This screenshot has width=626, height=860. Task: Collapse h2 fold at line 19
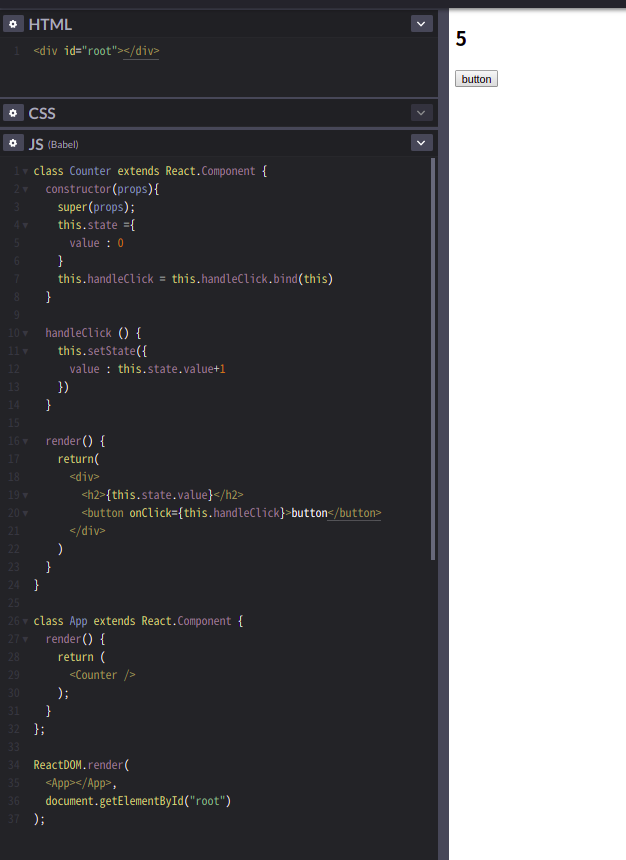point(25,495)
